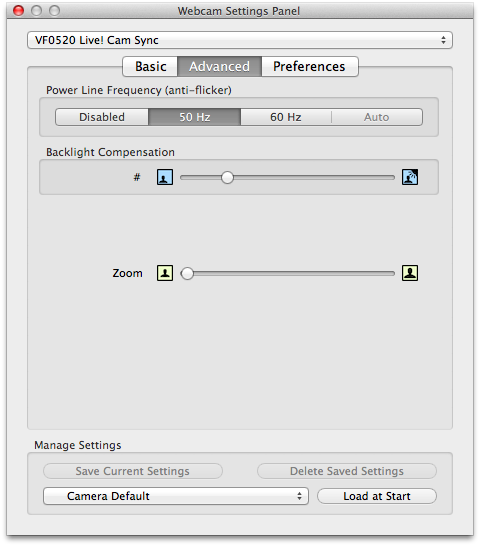Click the Webcam Settings Panel title bar
The image size is (480, 546).
click(239, 11)
